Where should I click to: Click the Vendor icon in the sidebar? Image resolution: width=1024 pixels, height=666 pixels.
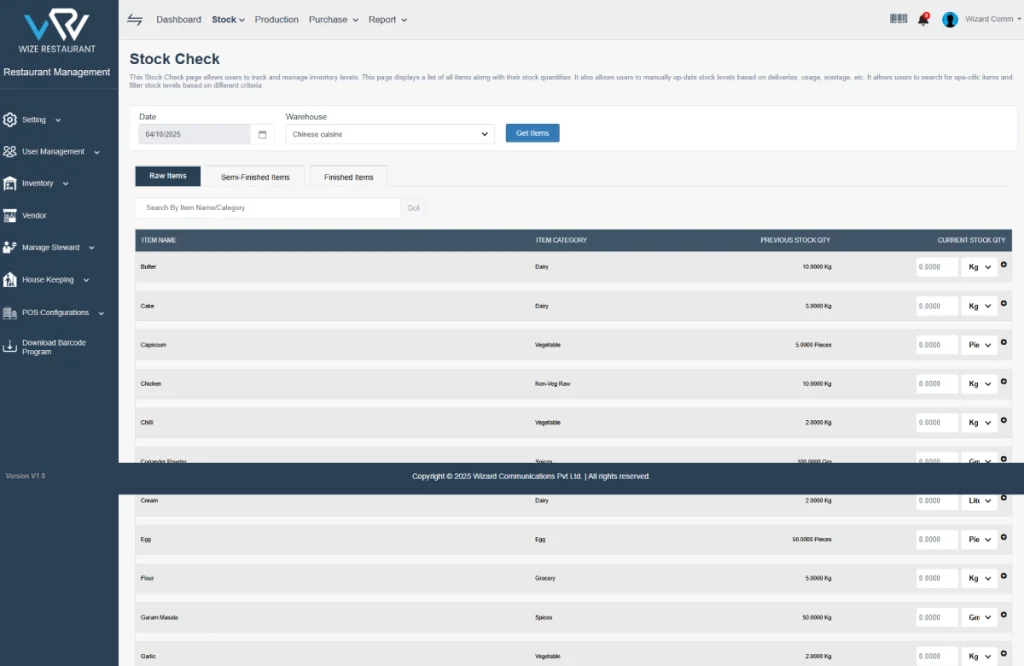tap(10, 215)
